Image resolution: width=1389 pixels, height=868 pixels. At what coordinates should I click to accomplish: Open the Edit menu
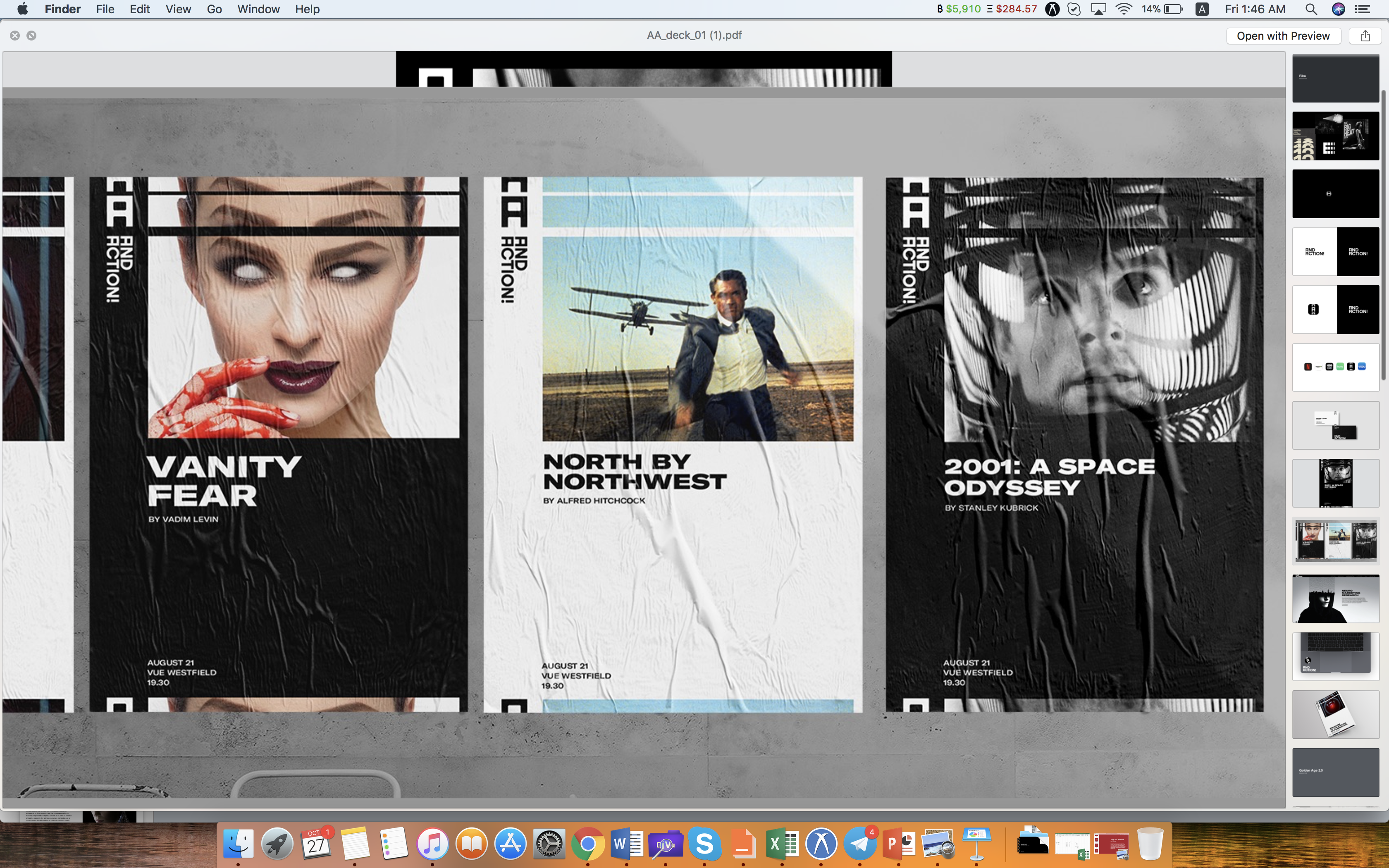[139, 9]
